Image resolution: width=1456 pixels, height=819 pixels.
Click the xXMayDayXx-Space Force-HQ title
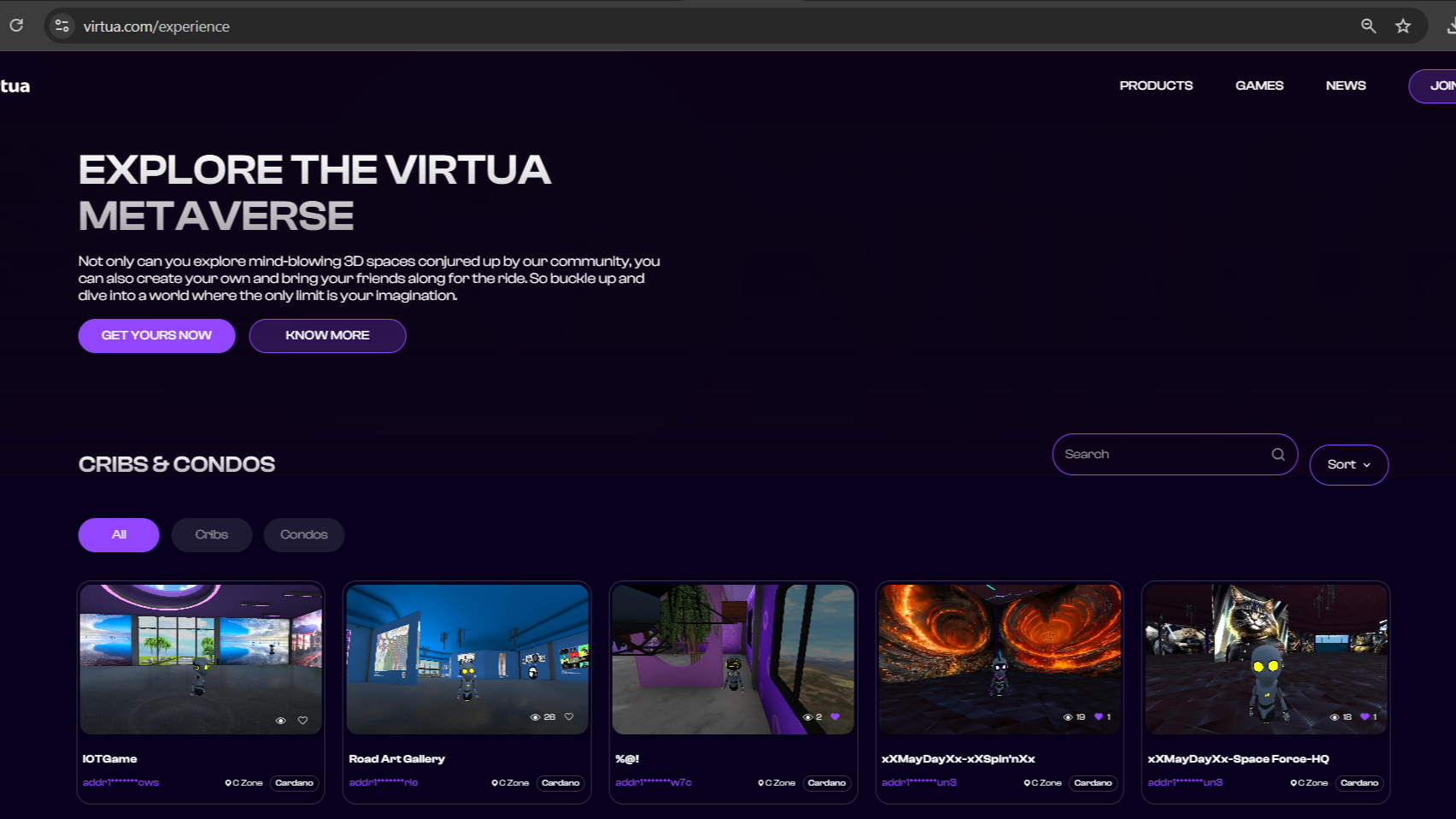click(1238, 759)
